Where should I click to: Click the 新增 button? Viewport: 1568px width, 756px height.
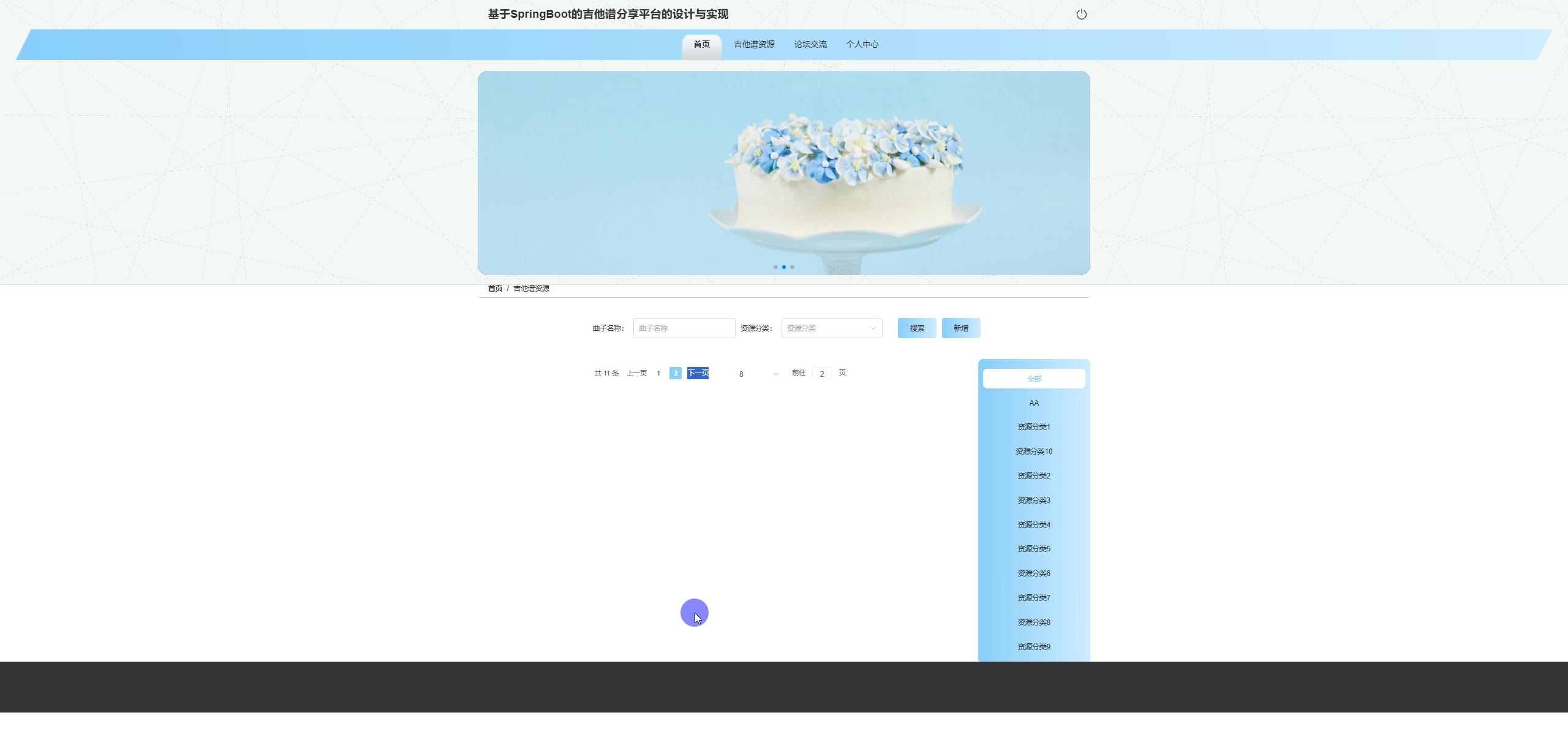point(960,328)
